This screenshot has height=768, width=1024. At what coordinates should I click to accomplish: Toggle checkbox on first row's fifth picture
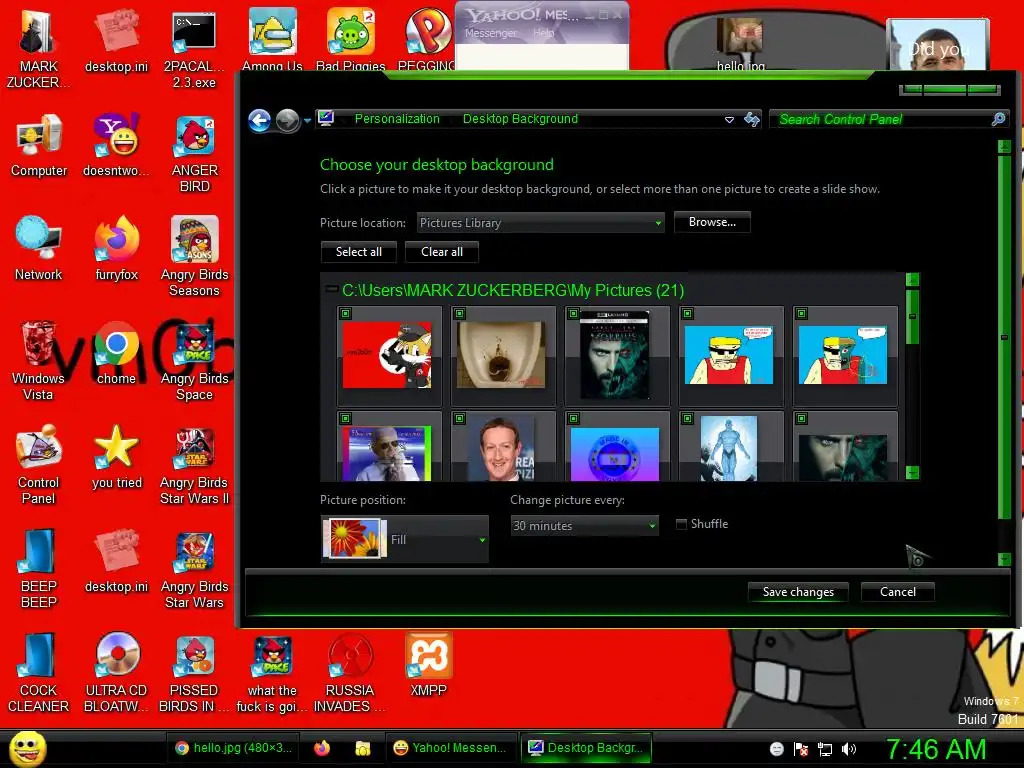(x=802, y=313)
